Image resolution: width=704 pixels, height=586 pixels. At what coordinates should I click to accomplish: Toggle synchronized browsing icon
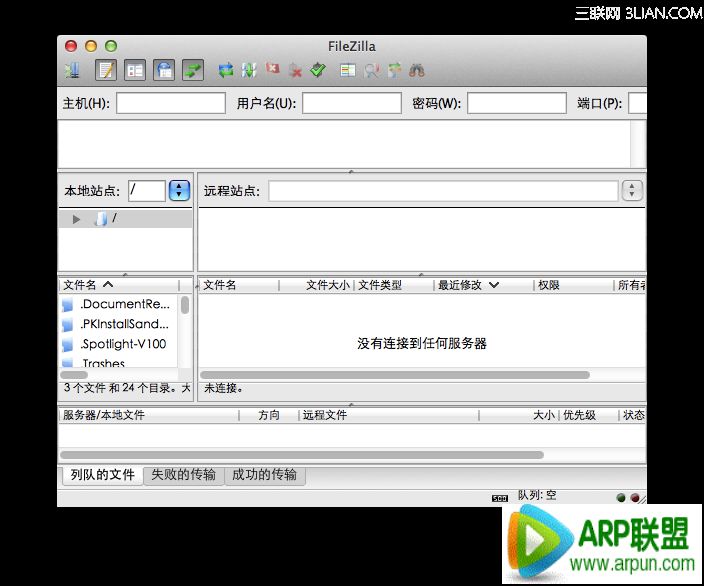(x=395, y=70)
